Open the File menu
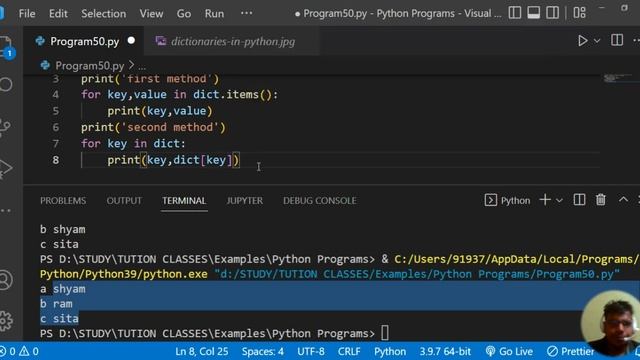Viewport: 640px width, 360px height. click(x=27, y=13)
